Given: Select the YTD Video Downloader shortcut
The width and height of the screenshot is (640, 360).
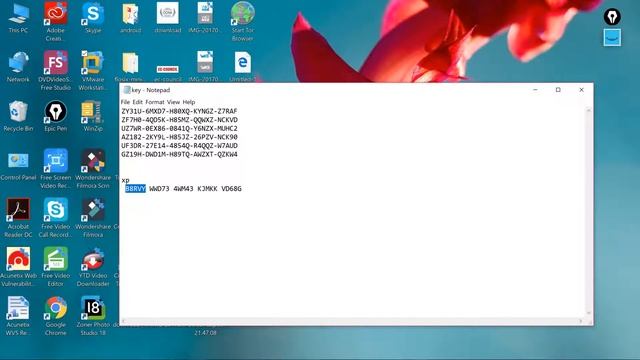Looking at the screenshot, I should point(93,267).
